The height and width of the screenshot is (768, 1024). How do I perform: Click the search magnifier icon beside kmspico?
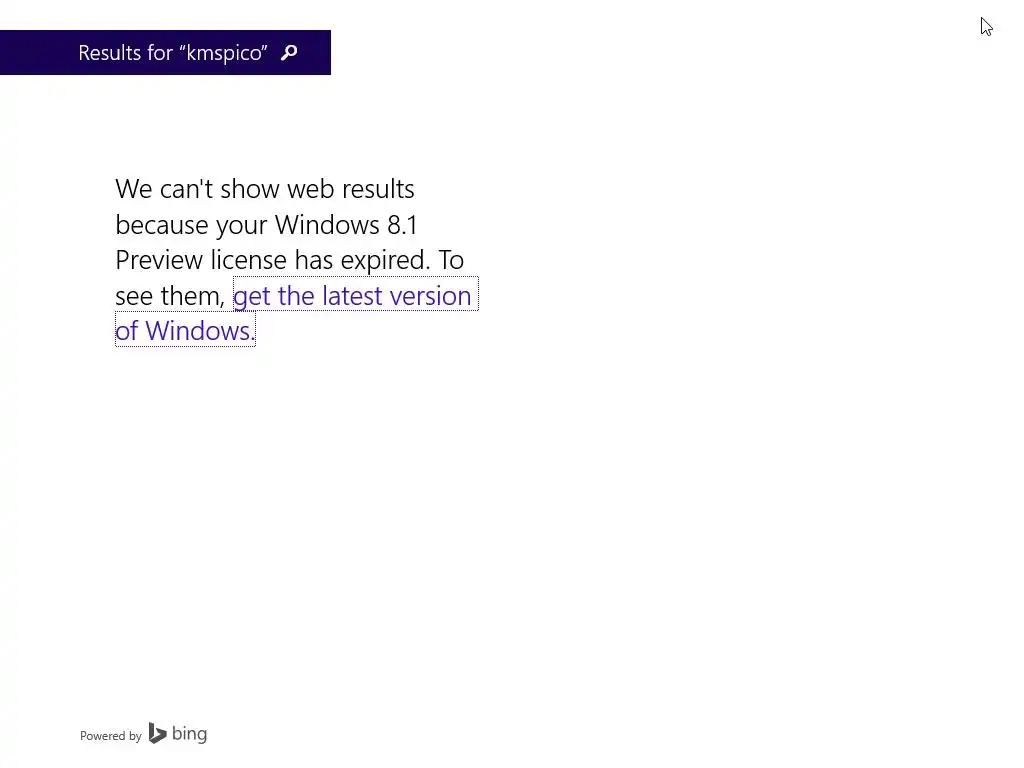coord(289,52)
